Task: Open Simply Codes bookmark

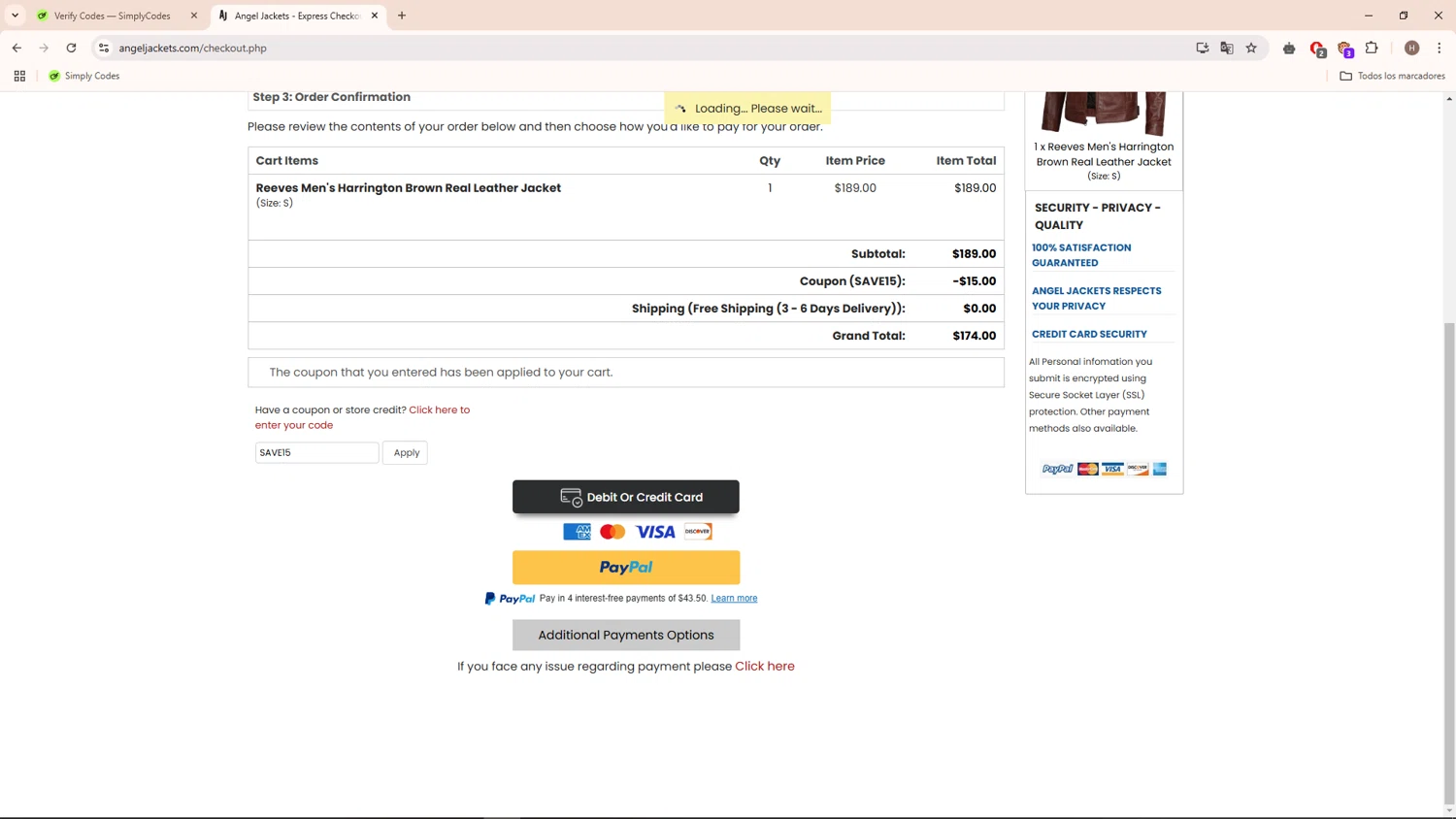Action: click(84, 76)
